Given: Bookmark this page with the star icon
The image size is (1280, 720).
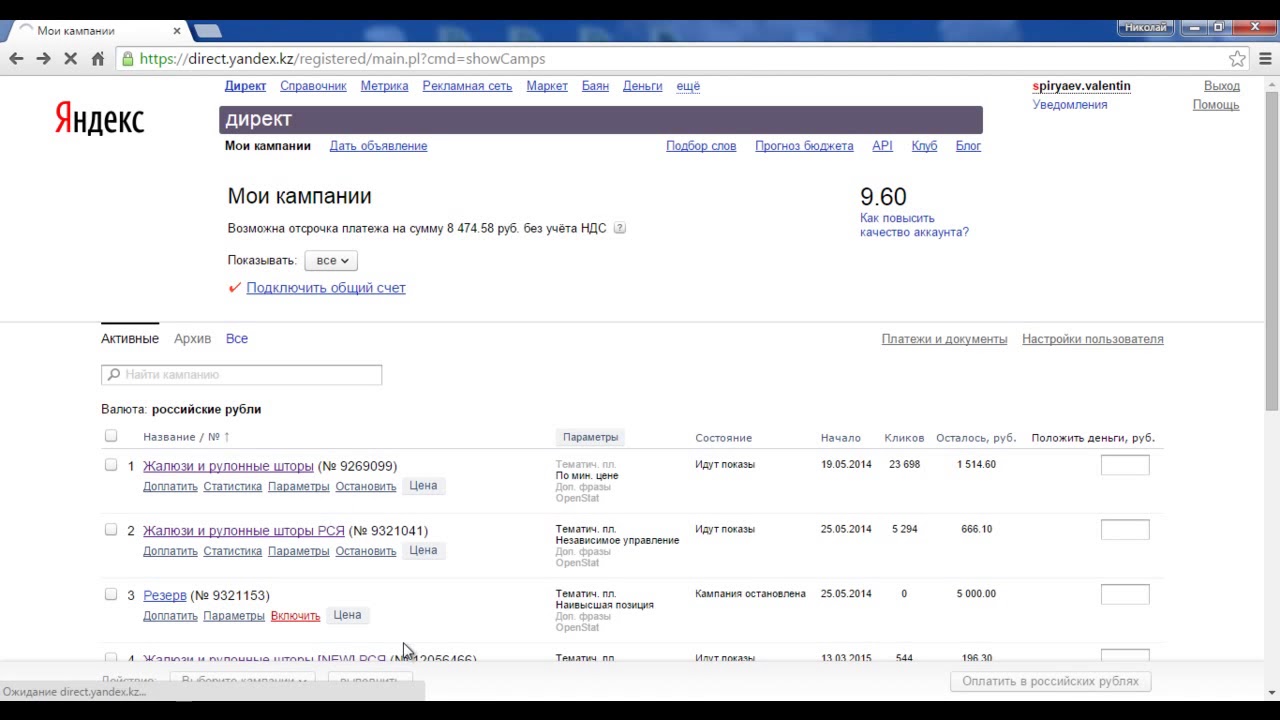Looking at the screenshot, I should 1238,59.
